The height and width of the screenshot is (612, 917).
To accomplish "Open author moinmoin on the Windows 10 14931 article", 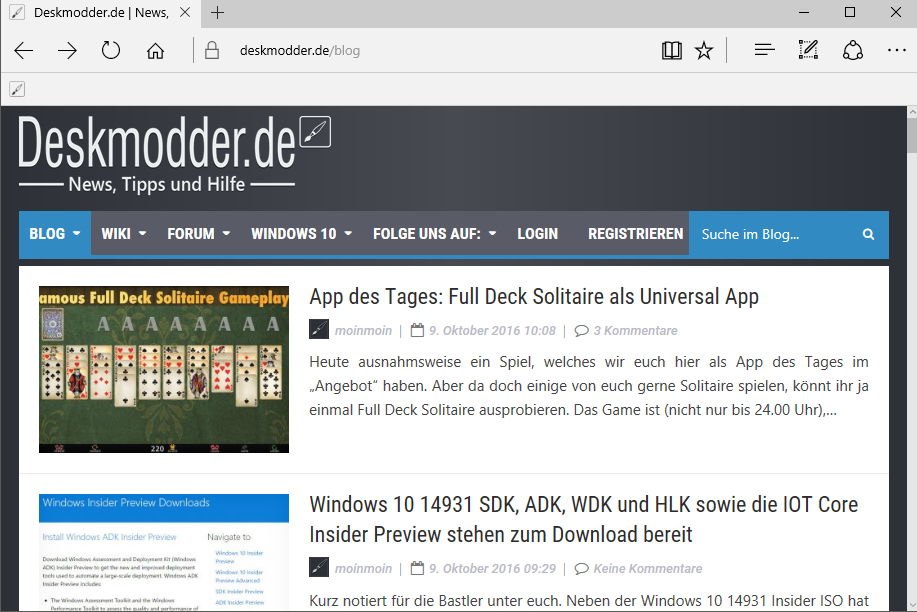I will pos(363,569).
